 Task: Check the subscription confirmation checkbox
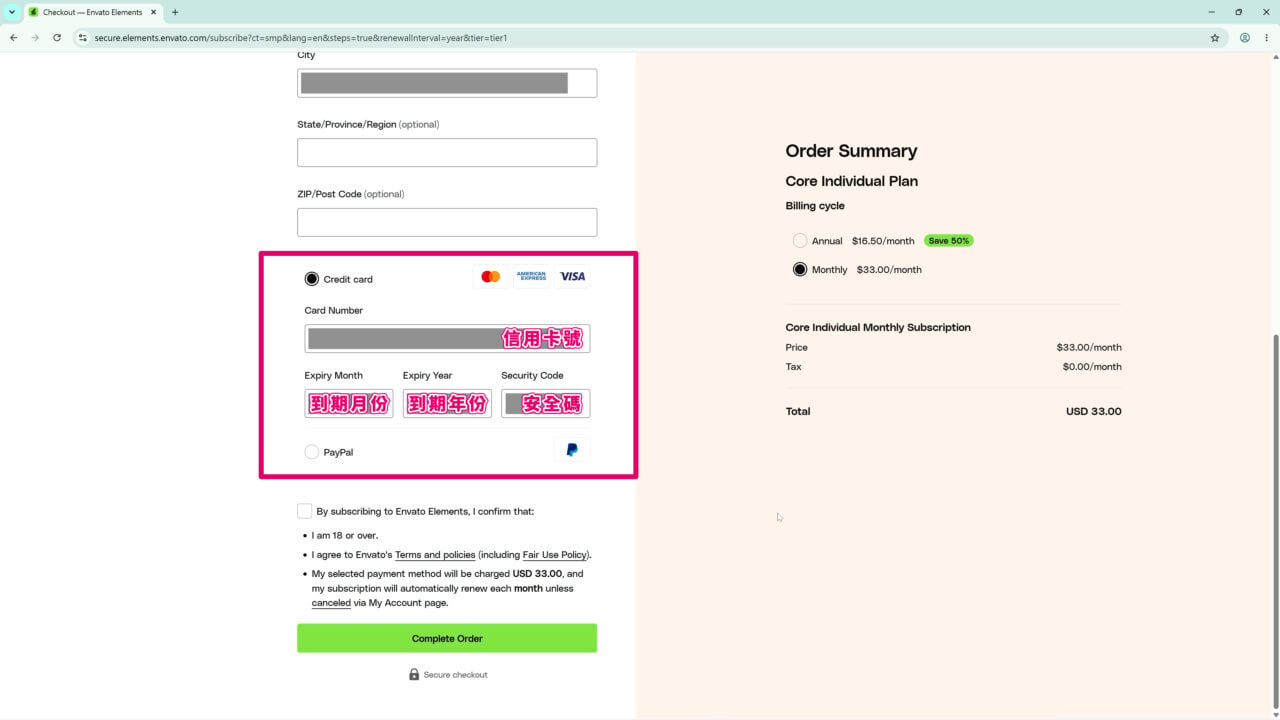tap(304, 511)
